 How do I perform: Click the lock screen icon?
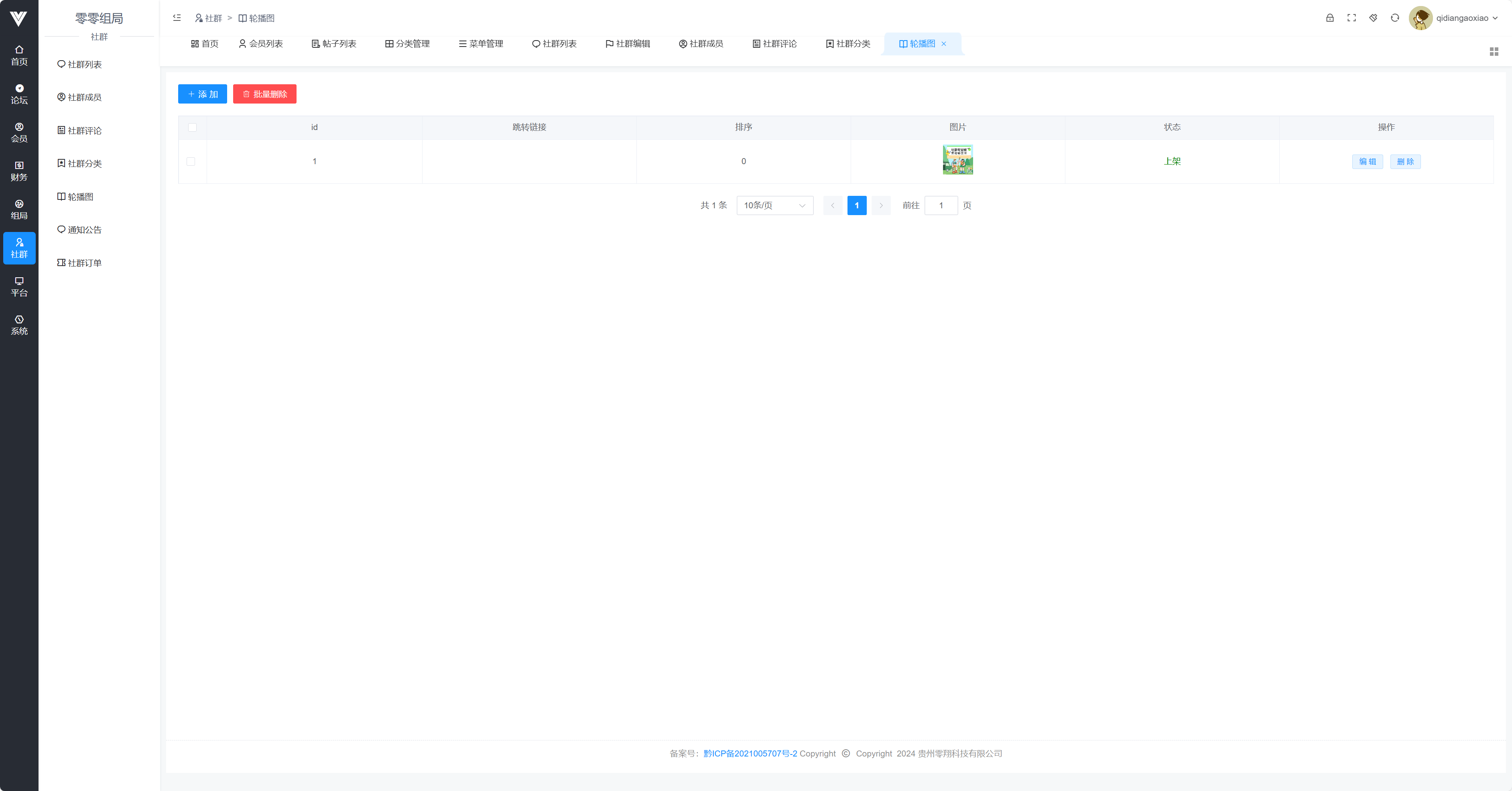pos(1329,18)
